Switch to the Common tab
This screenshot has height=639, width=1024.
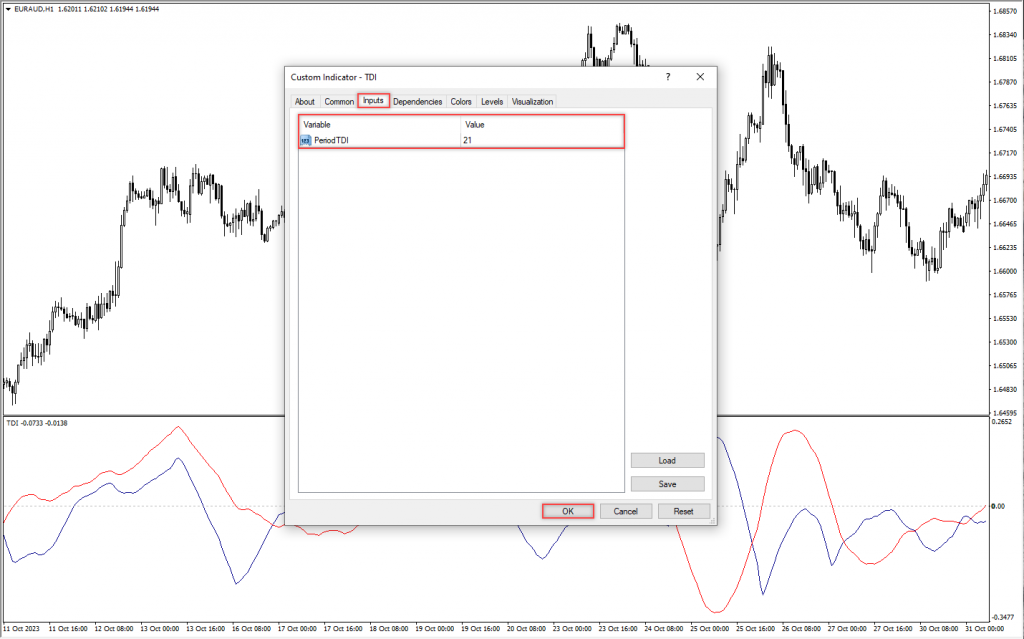339,102
